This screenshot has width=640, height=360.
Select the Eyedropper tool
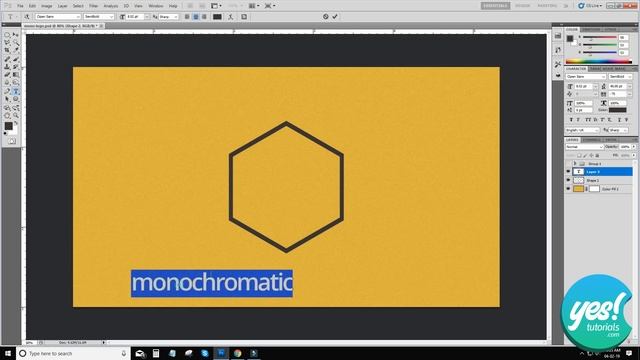pyautogui.click(x=16, y=51)
